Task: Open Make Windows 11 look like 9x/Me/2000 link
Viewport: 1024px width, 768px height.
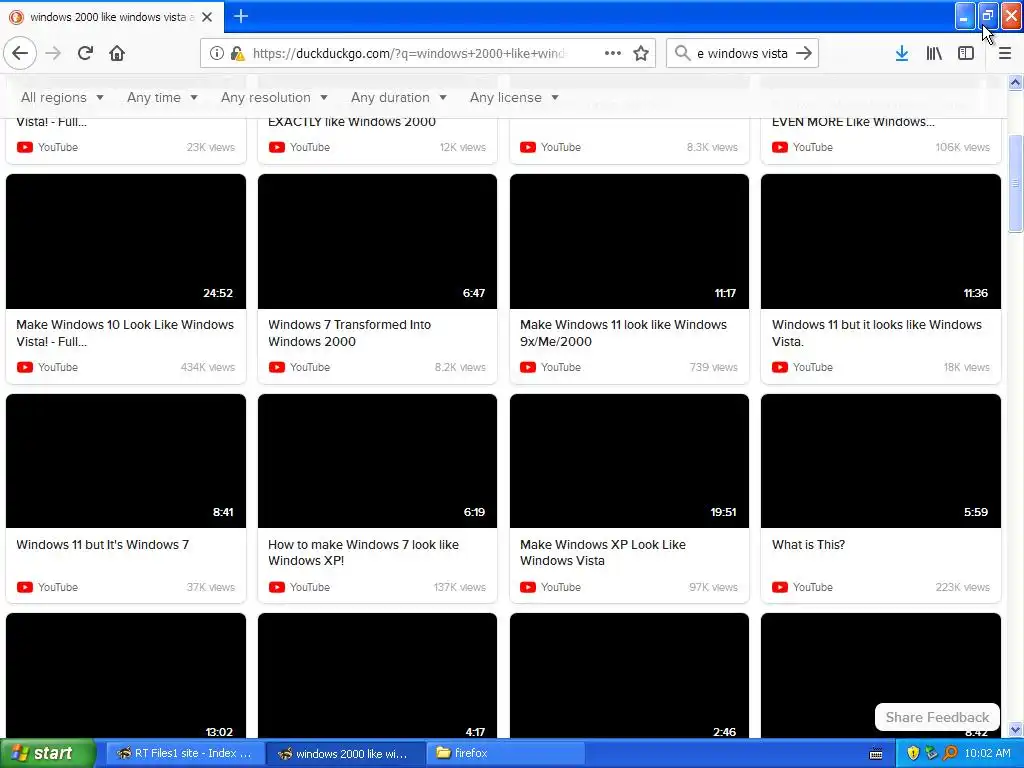Action: (x=623, y=333)
